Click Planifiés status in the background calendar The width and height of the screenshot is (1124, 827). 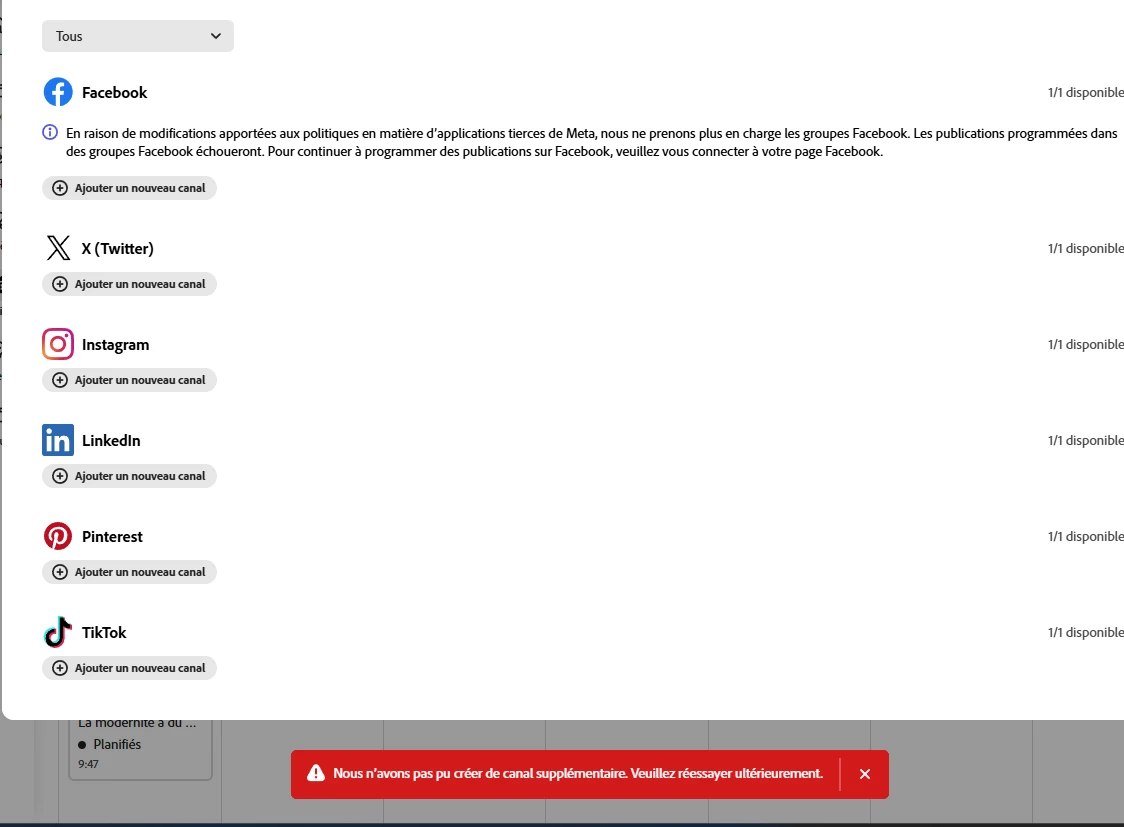coord(117,745)
